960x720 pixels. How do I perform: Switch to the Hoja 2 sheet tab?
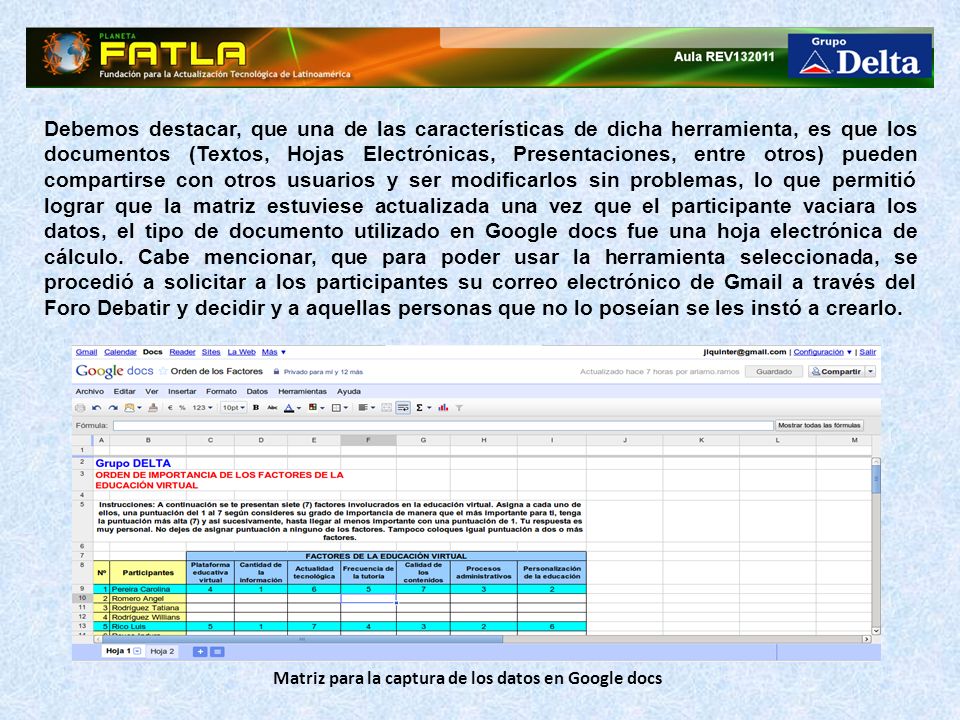(x=162, y=651)
